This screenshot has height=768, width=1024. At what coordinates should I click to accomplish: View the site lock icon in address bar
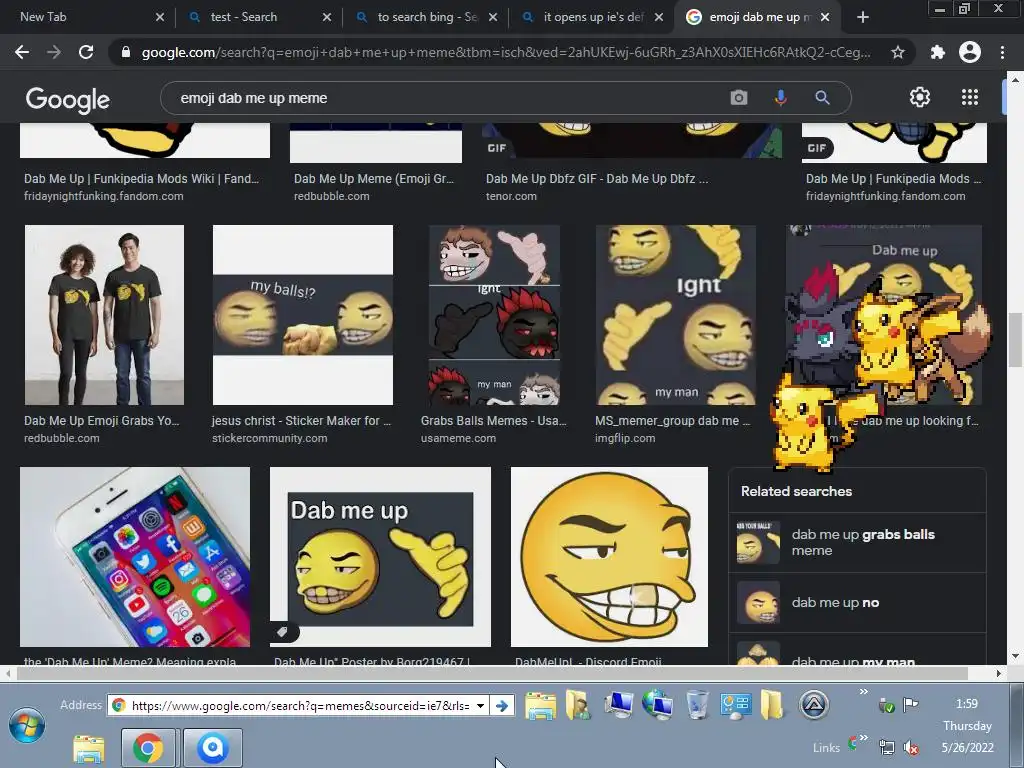click(x=126, y=52)
